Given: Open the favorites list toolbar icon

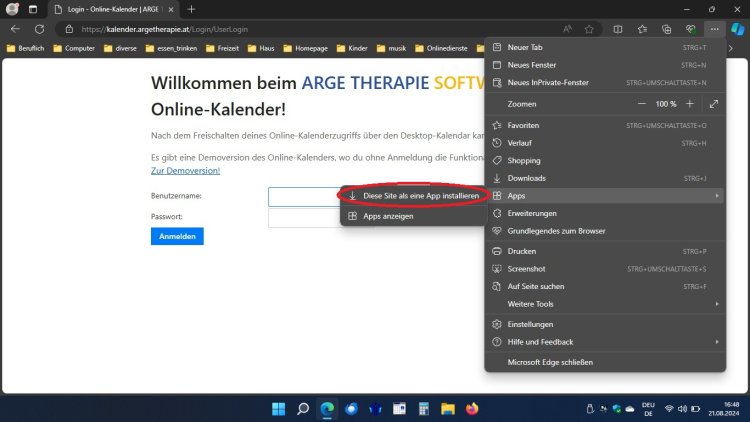Looking at the screenshot, I should pyautogui.click(x=642, y=29).
